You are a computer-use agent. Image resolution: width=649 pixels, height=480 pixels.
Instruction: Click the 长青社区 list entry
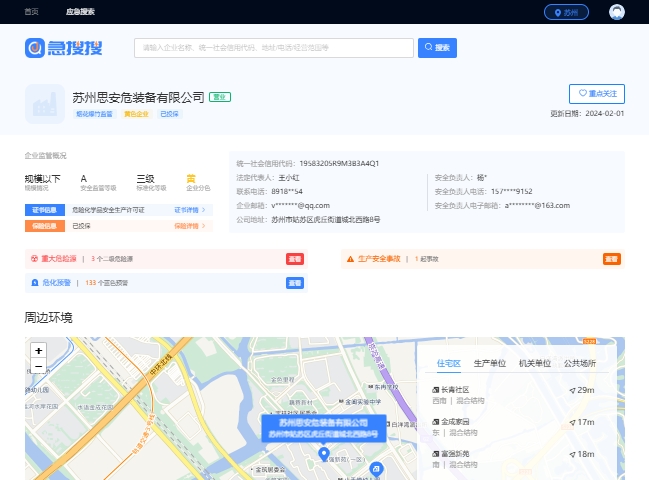click(513, 395)
